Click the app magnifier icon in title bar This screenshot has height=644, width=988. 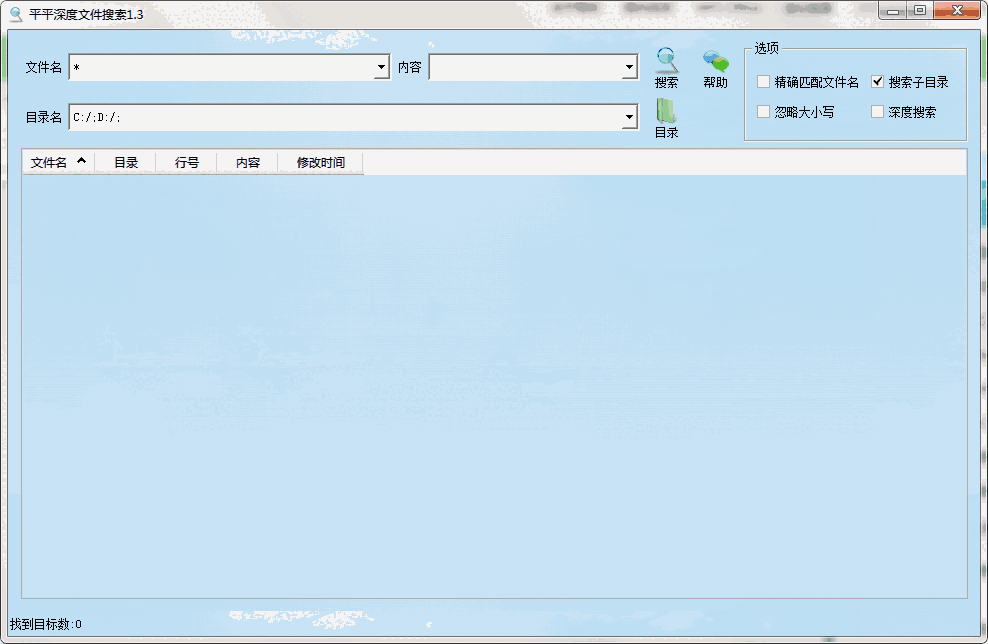(x=16, y=14)
